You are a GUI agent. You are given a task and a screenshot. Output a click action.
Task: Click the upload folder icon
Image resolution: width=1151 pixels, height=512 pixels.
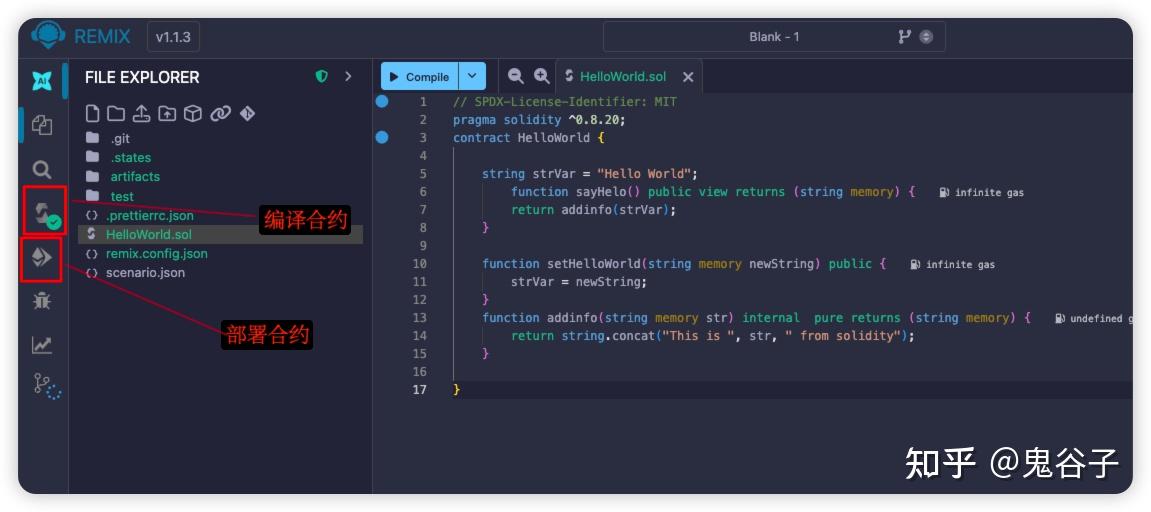pyautogui.click(x=167, y=113)
